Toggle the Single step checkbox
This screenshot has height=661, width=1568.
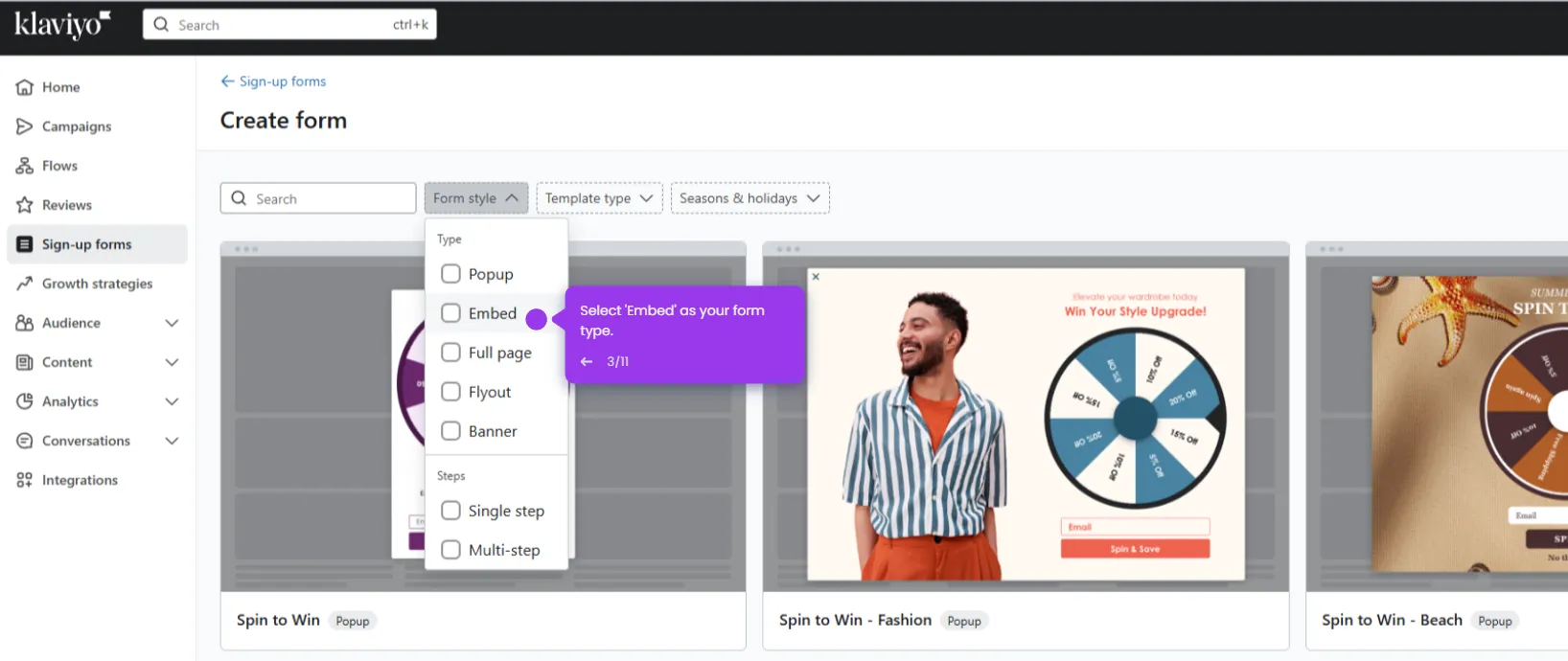coord(450,511)
